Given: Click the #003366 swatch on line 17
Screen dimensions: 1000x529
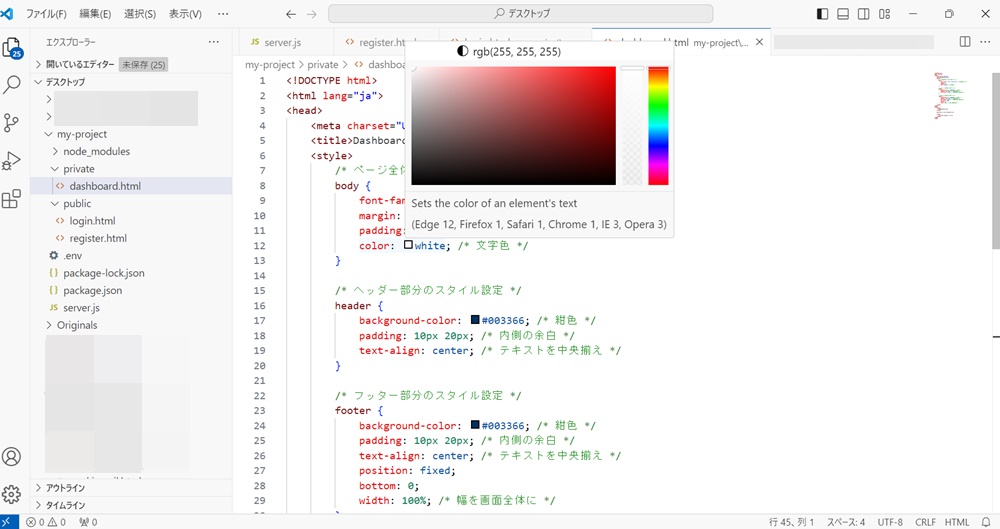Looking at the screenshot, I should tap(475, 320).
